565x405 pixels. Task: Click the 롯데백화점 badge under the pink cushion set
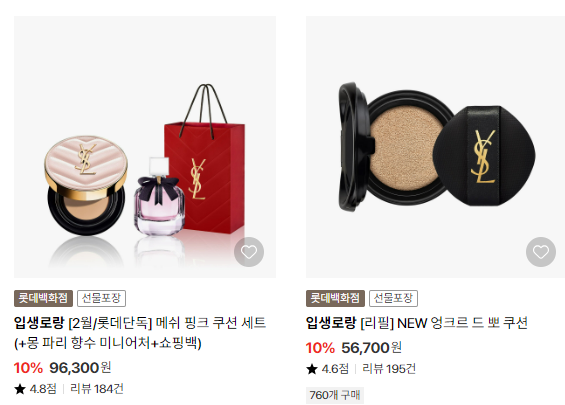coord(43,298)
